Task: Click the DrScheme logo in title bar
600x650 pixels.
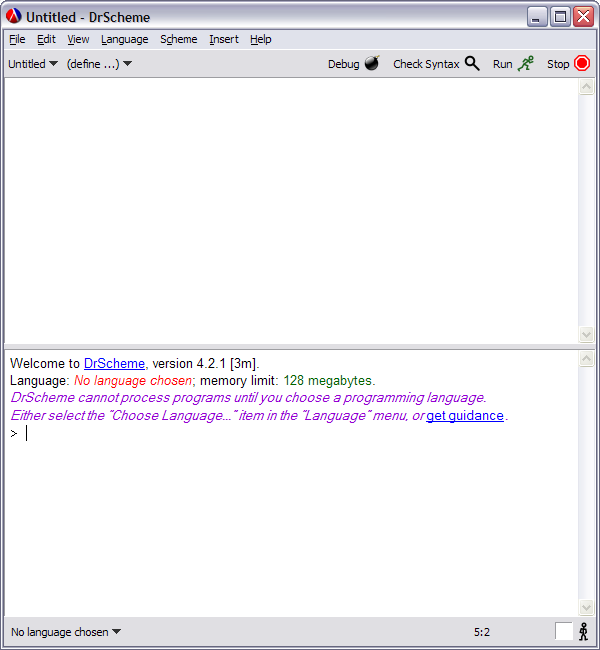Action: click(13, 17)
